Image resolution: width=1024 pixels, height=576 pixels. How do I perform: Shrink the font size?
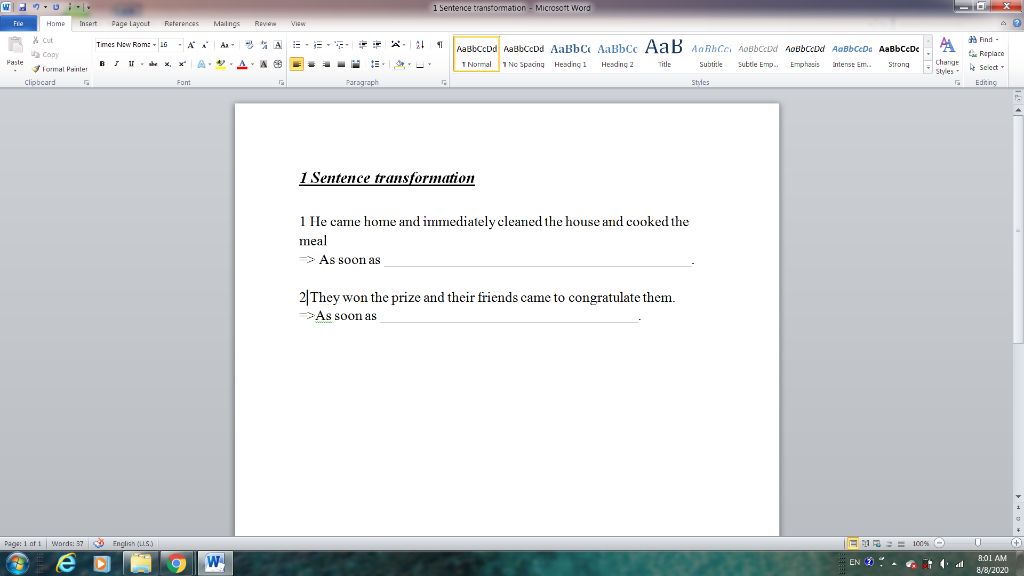pyautogui.click(x=205, y=45)
